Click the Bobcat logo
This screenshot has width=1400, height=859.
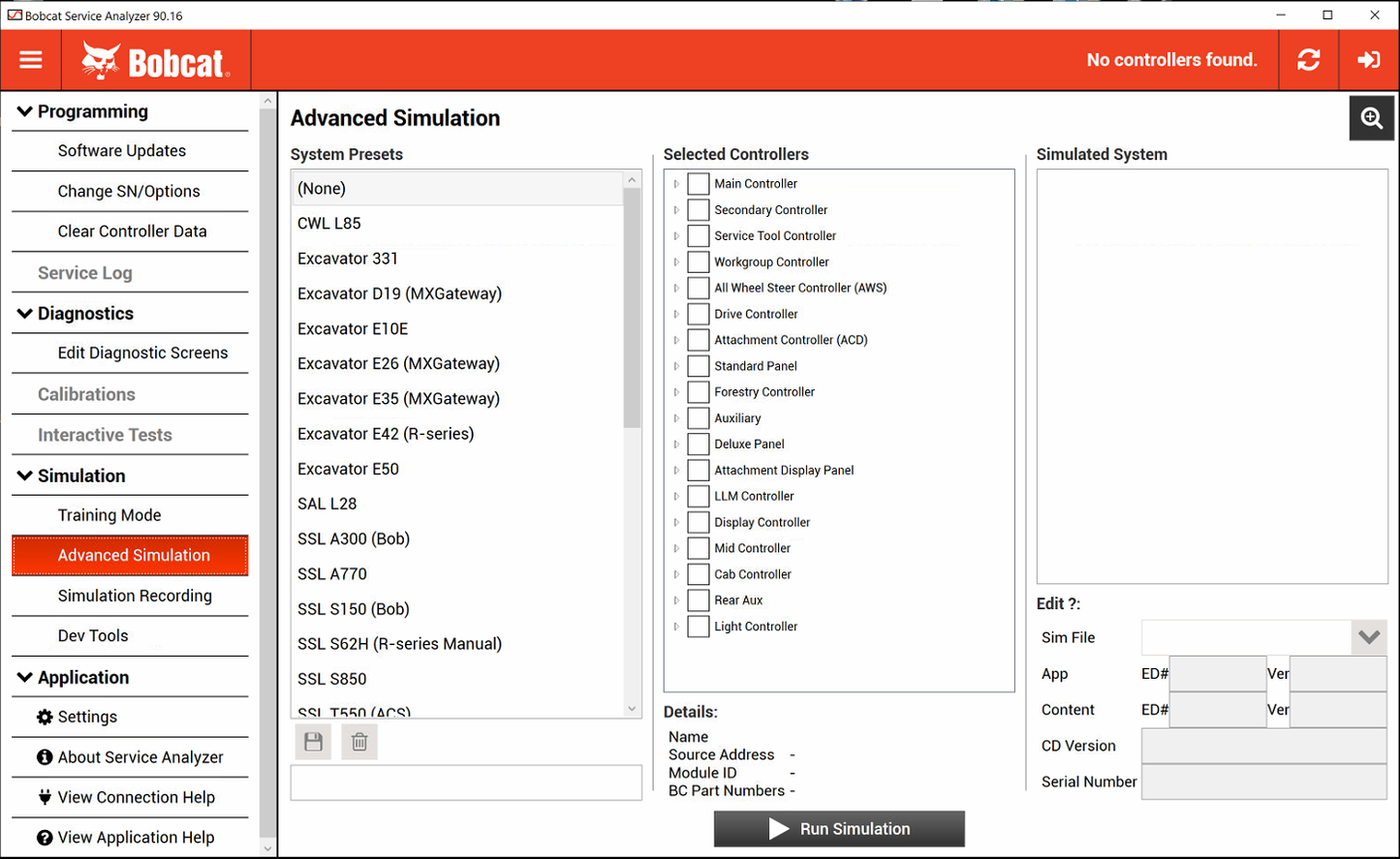point(156,61)
